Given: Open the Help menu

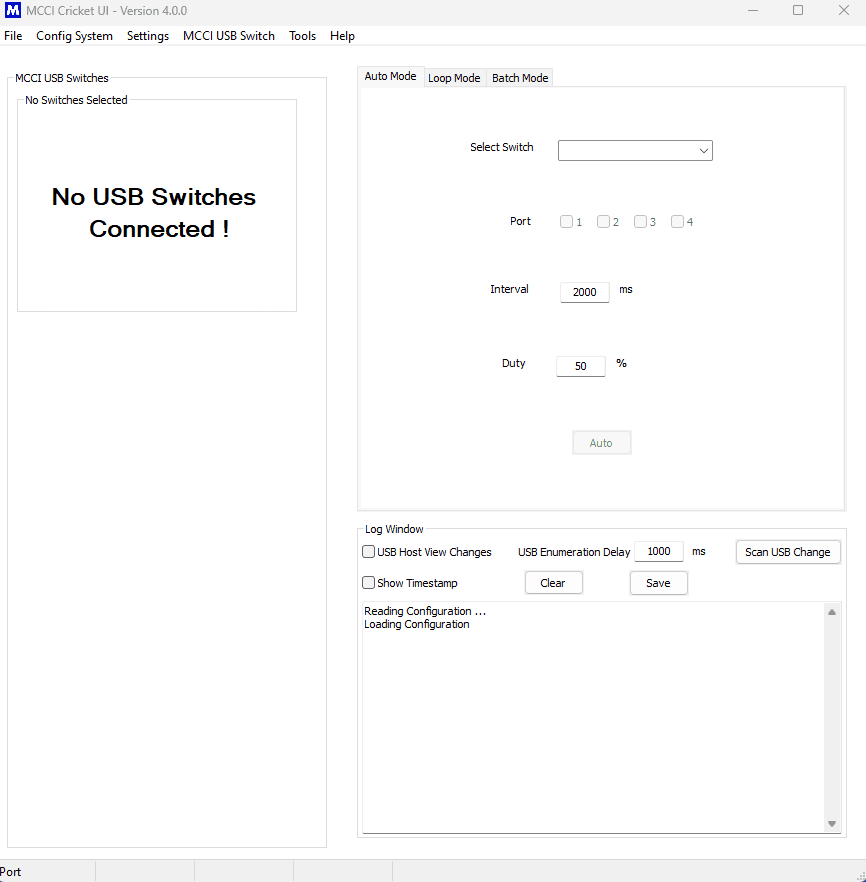Looking at the screenshot, I should coord(342,36).
